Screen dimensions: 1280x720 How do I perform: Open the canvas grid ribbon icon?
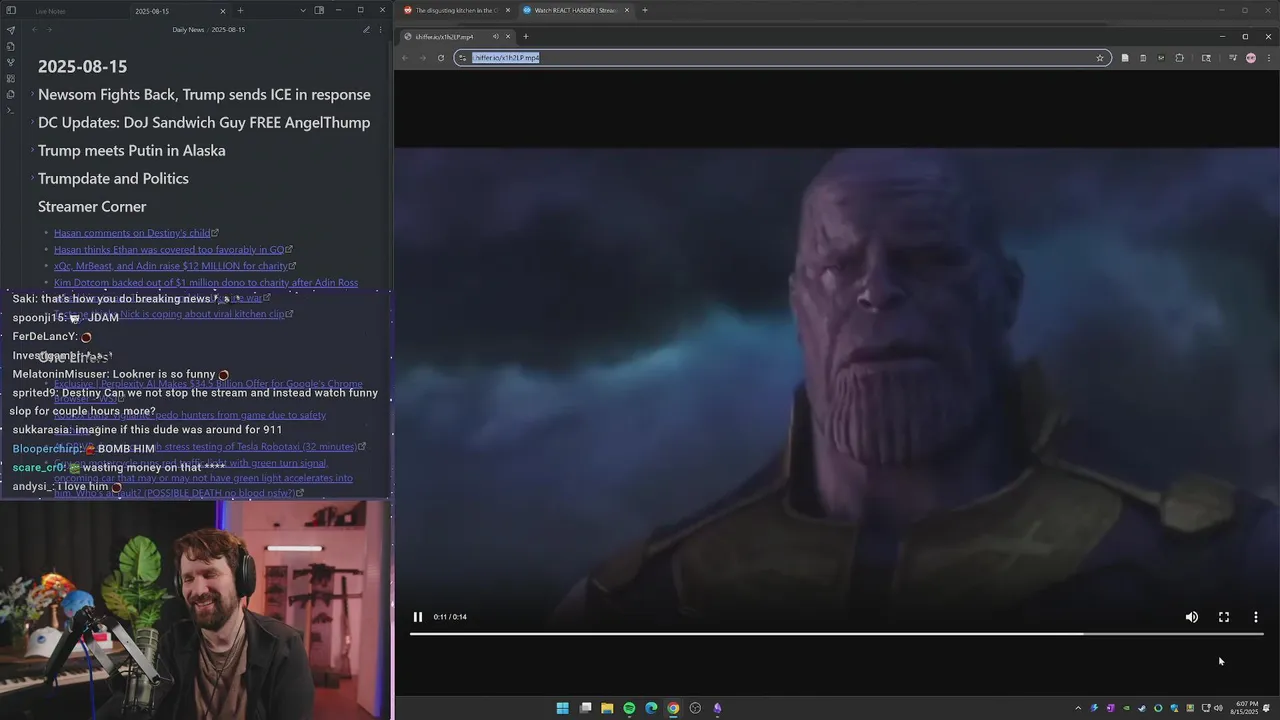pyautogui.click(x=10, y=78)
